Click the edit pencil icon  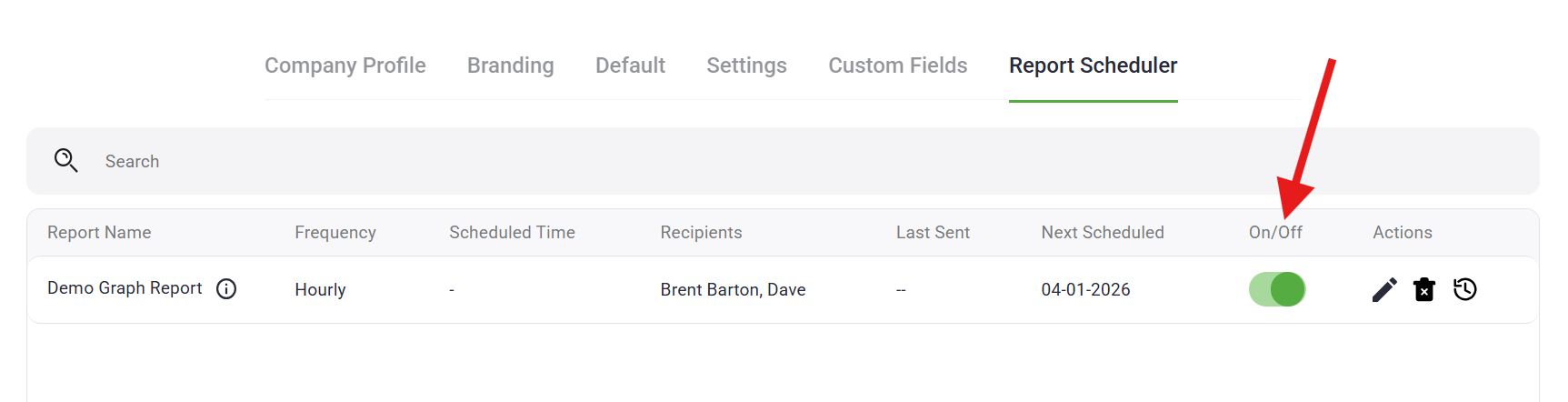tap(1383, 289)
